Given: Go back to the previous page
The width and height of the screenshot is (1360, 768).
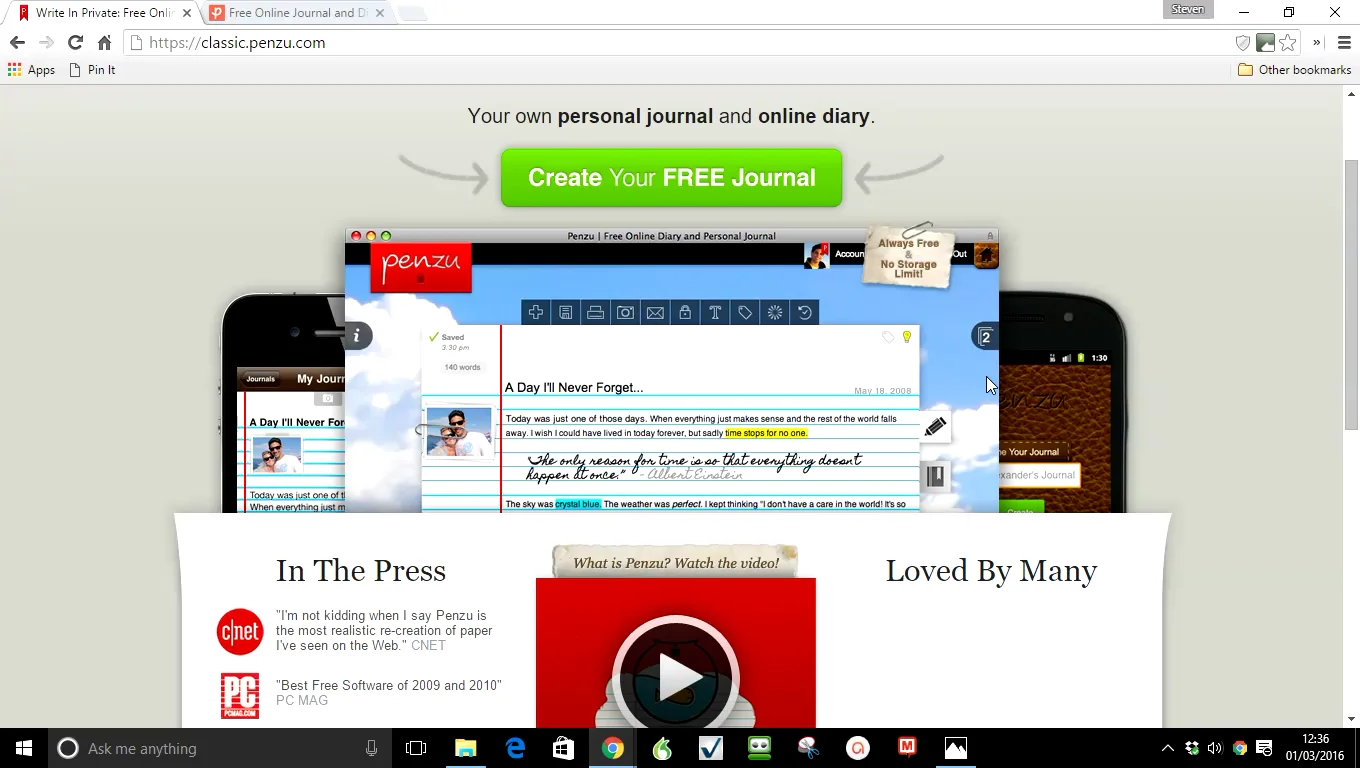Looking at the screenshot, I should [x=17, y=43].
